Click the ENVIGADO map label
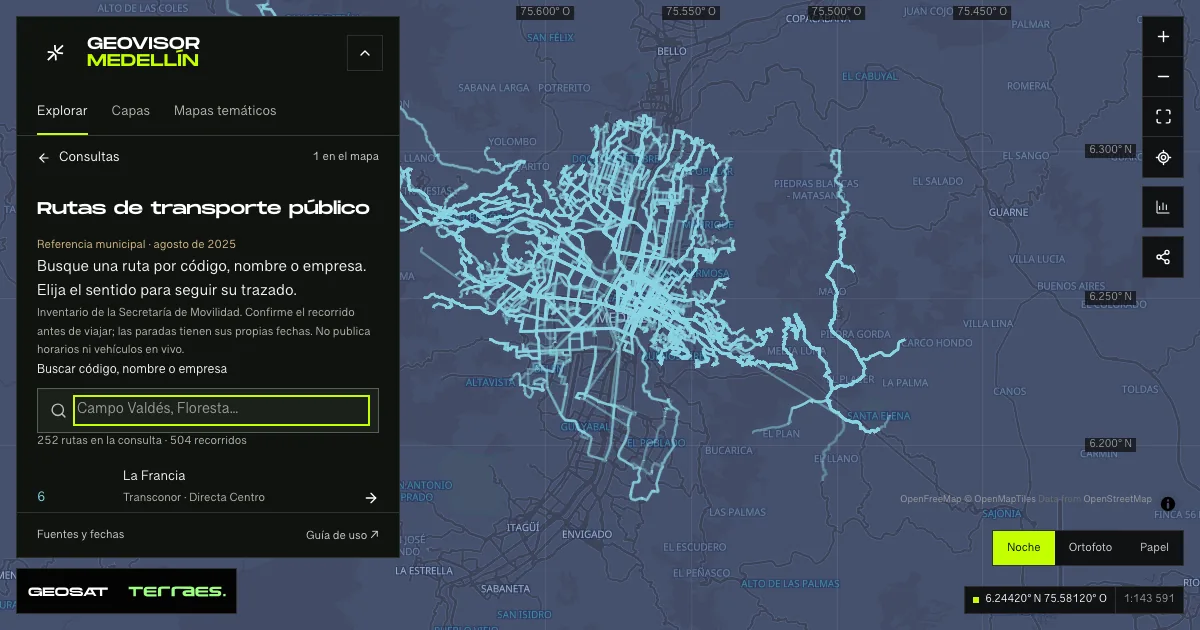 click(587, 535)
